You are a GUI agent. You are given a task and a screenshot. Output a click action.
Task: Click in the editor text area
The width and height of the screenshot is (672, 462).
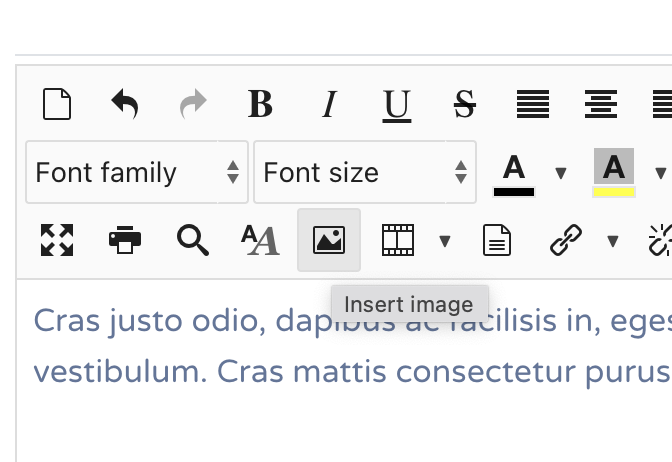(x=340, y=400)
